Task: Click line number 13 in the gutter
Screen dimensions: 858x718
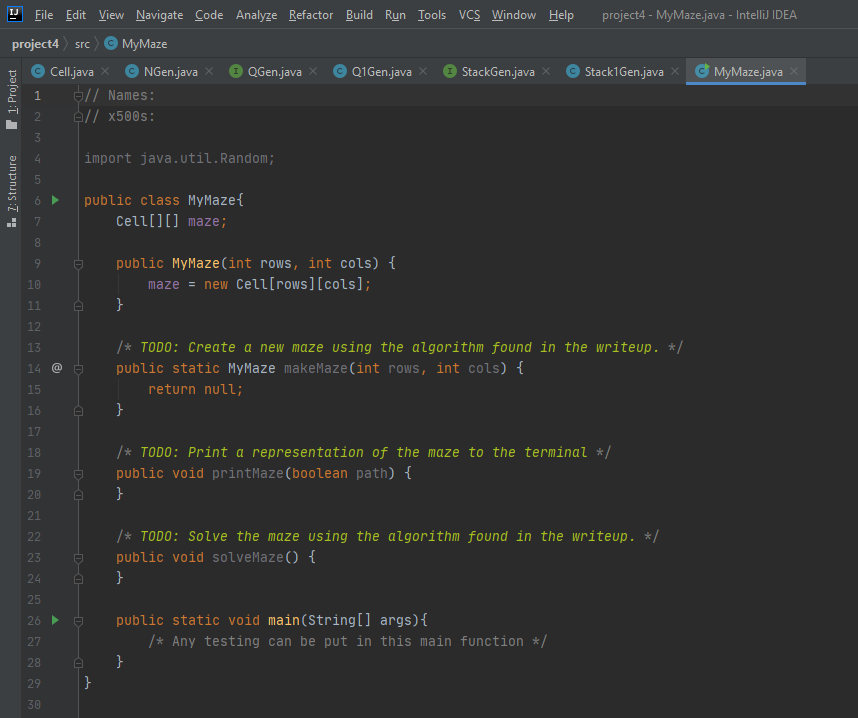Action: 34,348
